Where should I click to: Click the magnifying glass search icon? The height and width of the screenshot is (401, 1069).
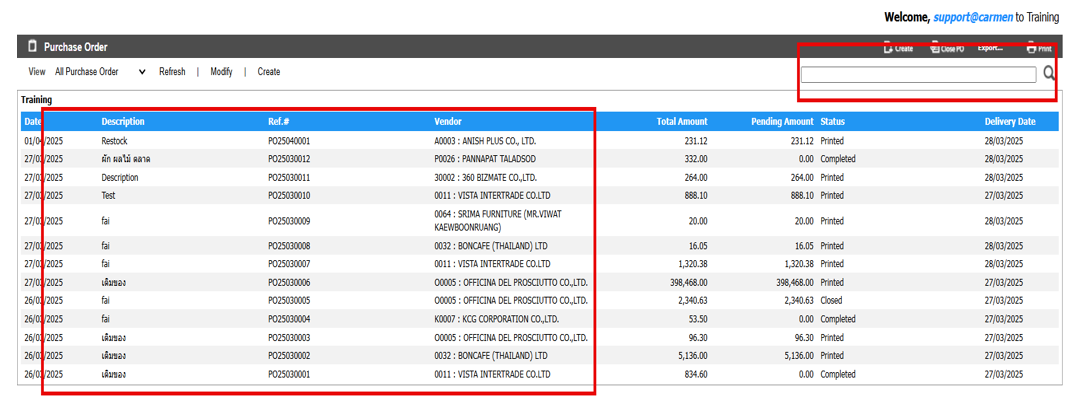(x=1049, y=73)
